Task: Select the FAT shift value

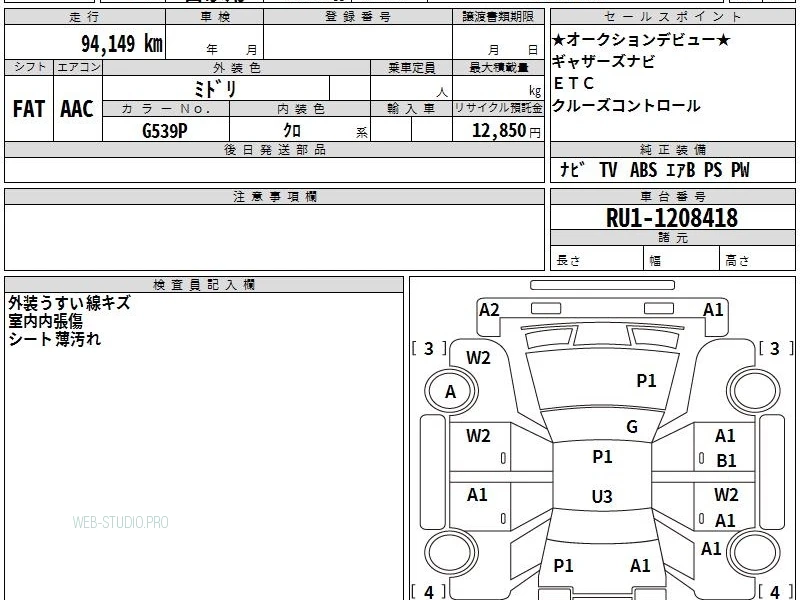Action: tap(29, 109)
